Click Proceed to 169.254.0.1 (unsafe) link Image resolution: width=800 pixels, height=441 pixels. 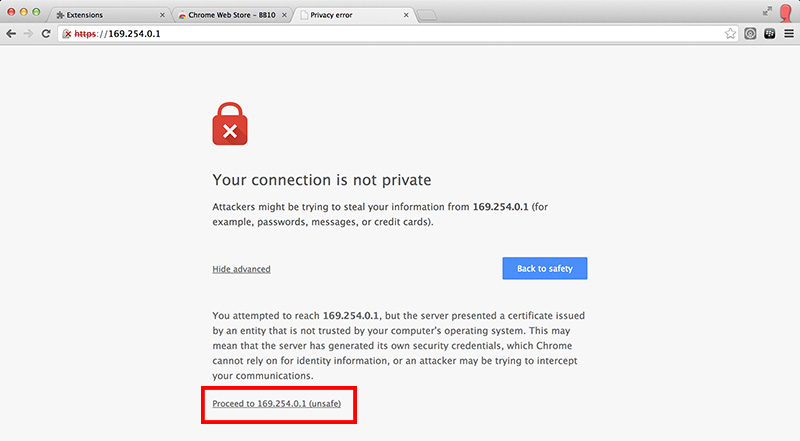point(277,403)
